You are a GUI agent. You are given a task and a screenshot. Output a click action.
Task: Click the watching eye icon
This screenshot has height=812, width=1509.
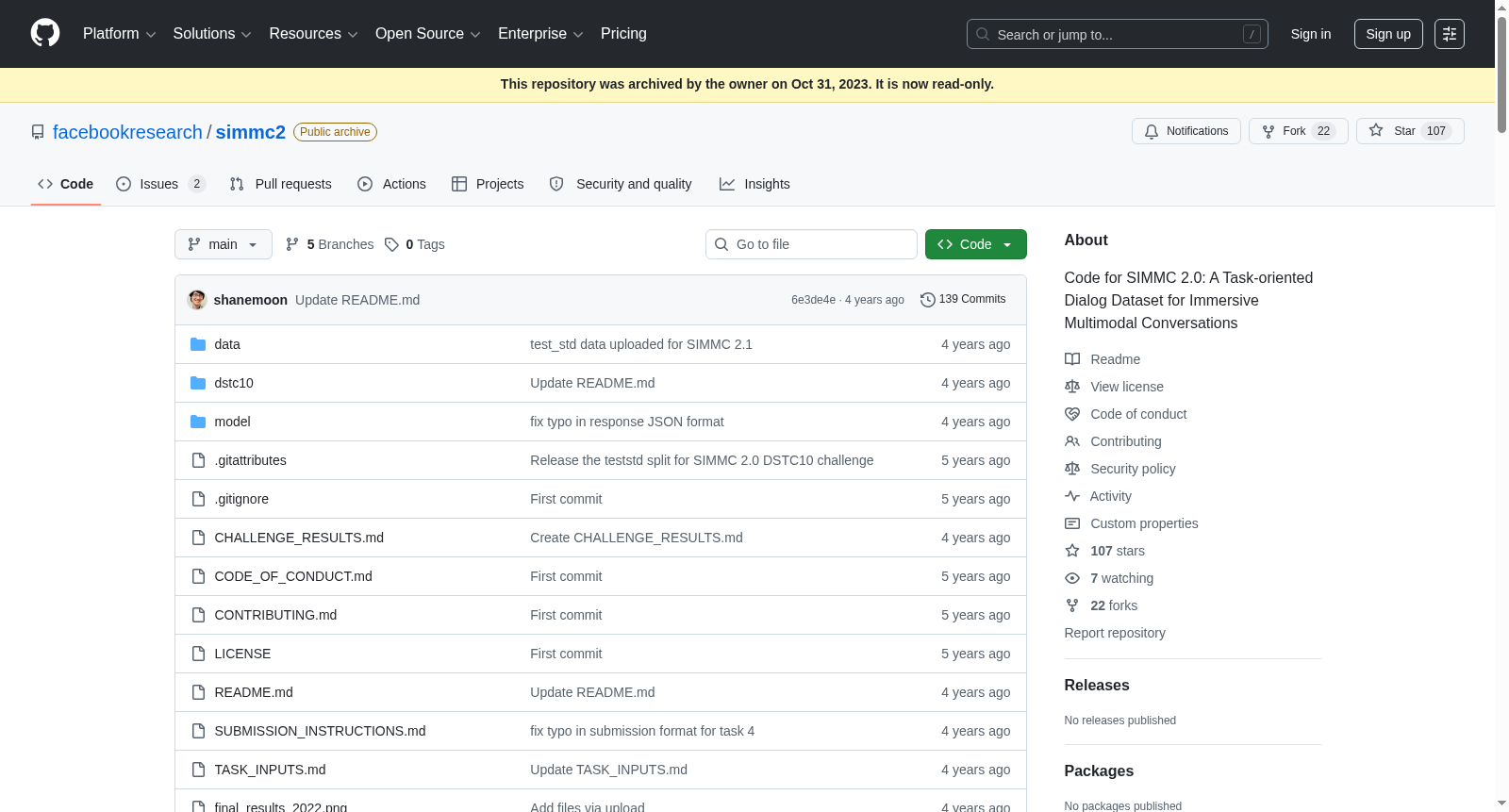pos(1072,578)
